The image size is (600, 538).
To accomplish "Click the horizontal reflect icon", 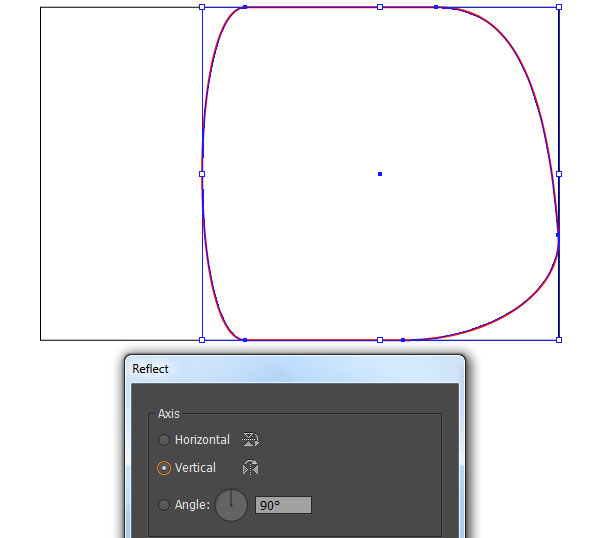I will (x=251, y=439).
